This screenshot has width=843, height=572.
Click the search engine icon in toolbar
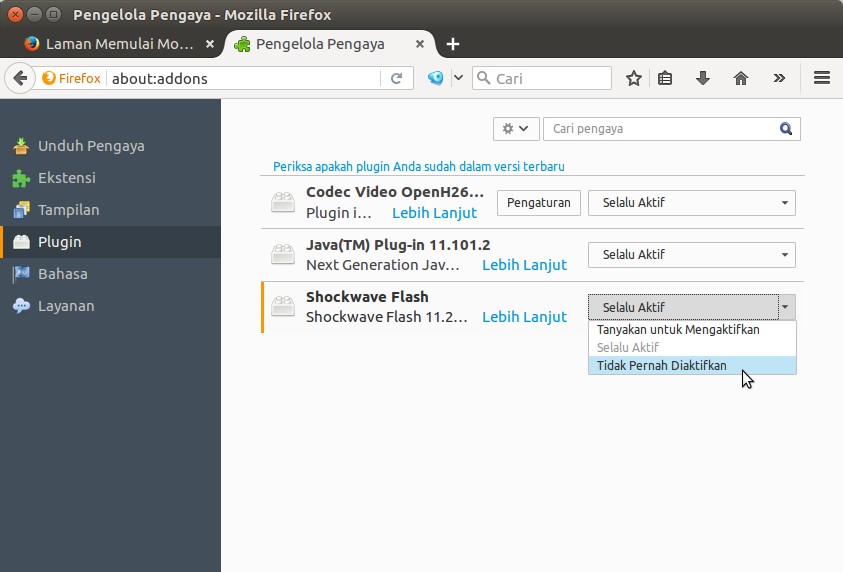pos(435,78)
